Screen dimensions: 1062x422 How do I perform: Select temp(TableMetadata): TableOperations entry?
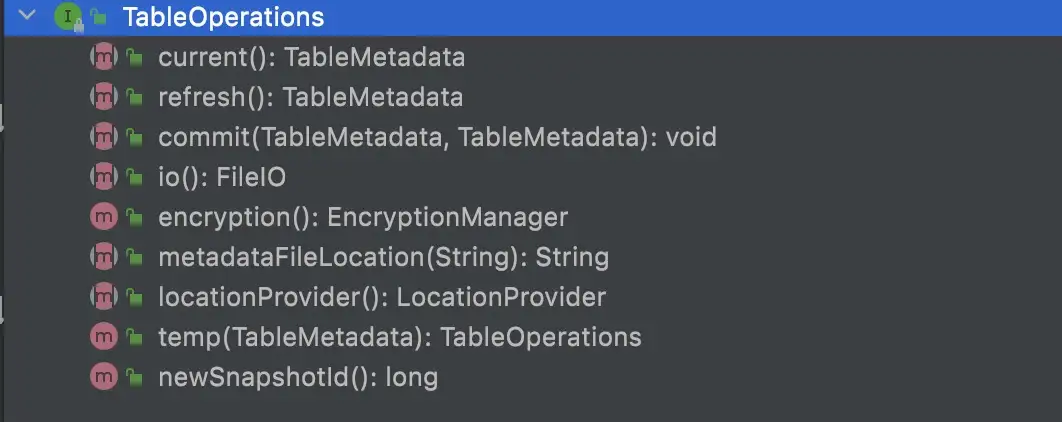(x=400, y=337)
